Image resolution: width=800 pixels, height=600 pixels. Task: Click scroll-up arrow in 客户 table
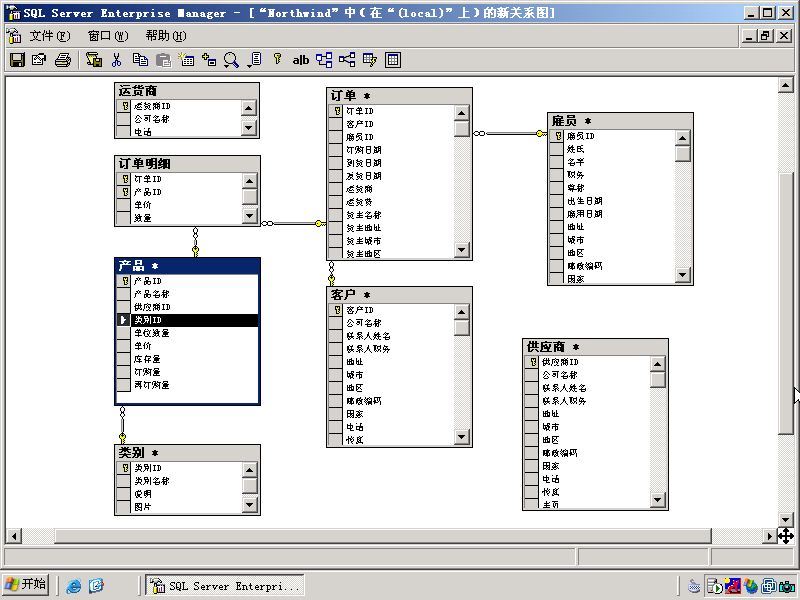tap(461, 312)
